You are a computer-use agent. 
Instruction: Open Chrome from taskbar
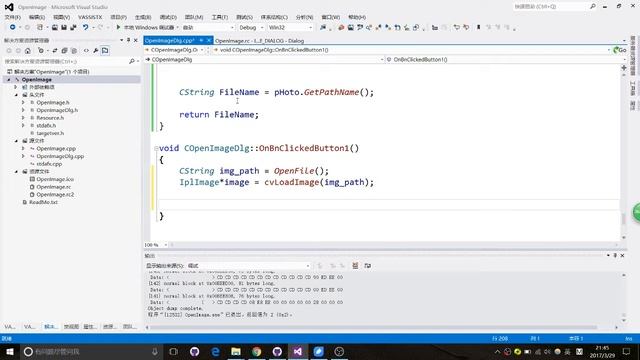click(x=257, y=351)
